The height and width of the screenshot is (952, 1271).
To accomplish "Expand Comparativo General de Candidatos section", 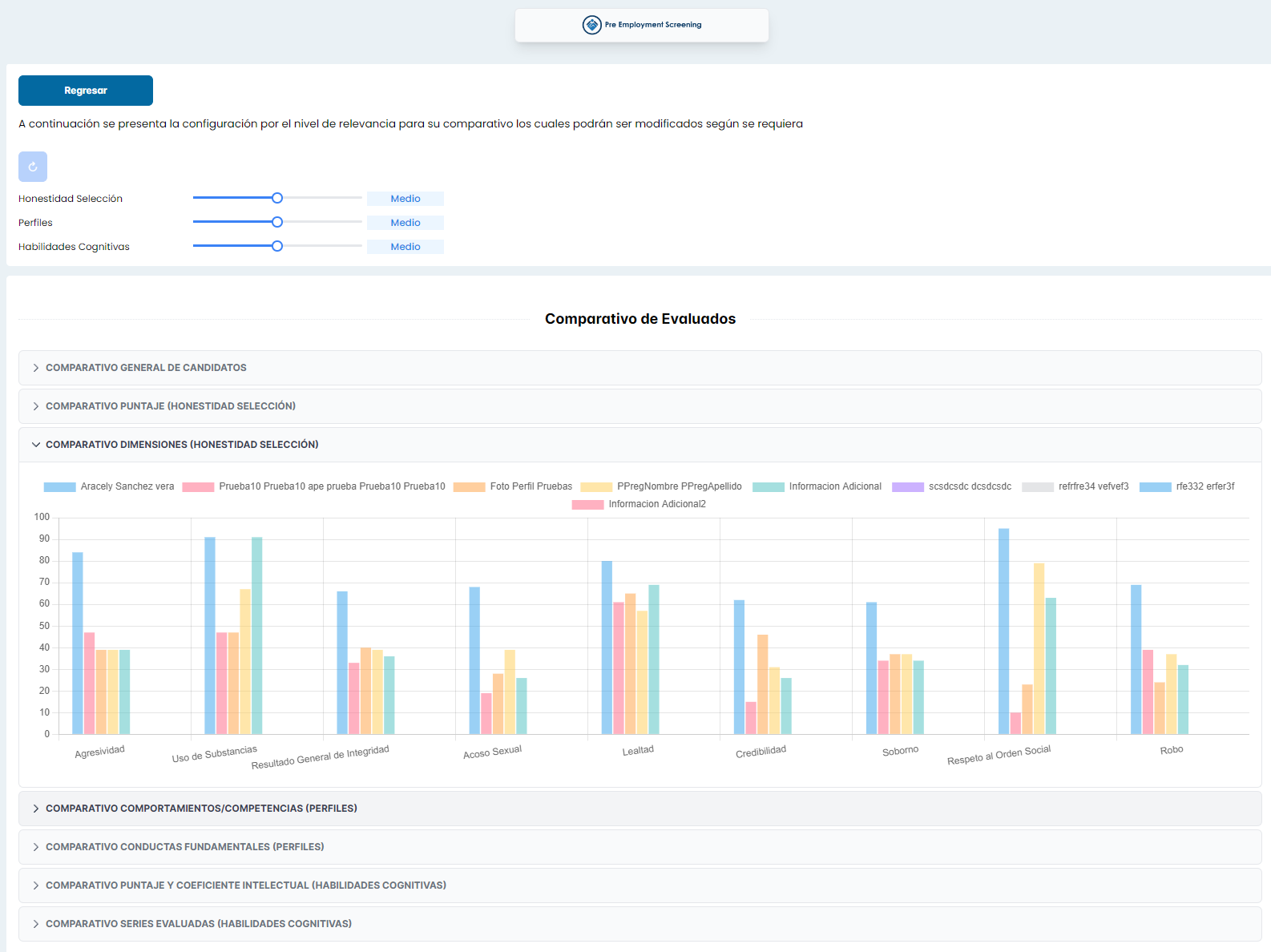I will tap(146, 368).
